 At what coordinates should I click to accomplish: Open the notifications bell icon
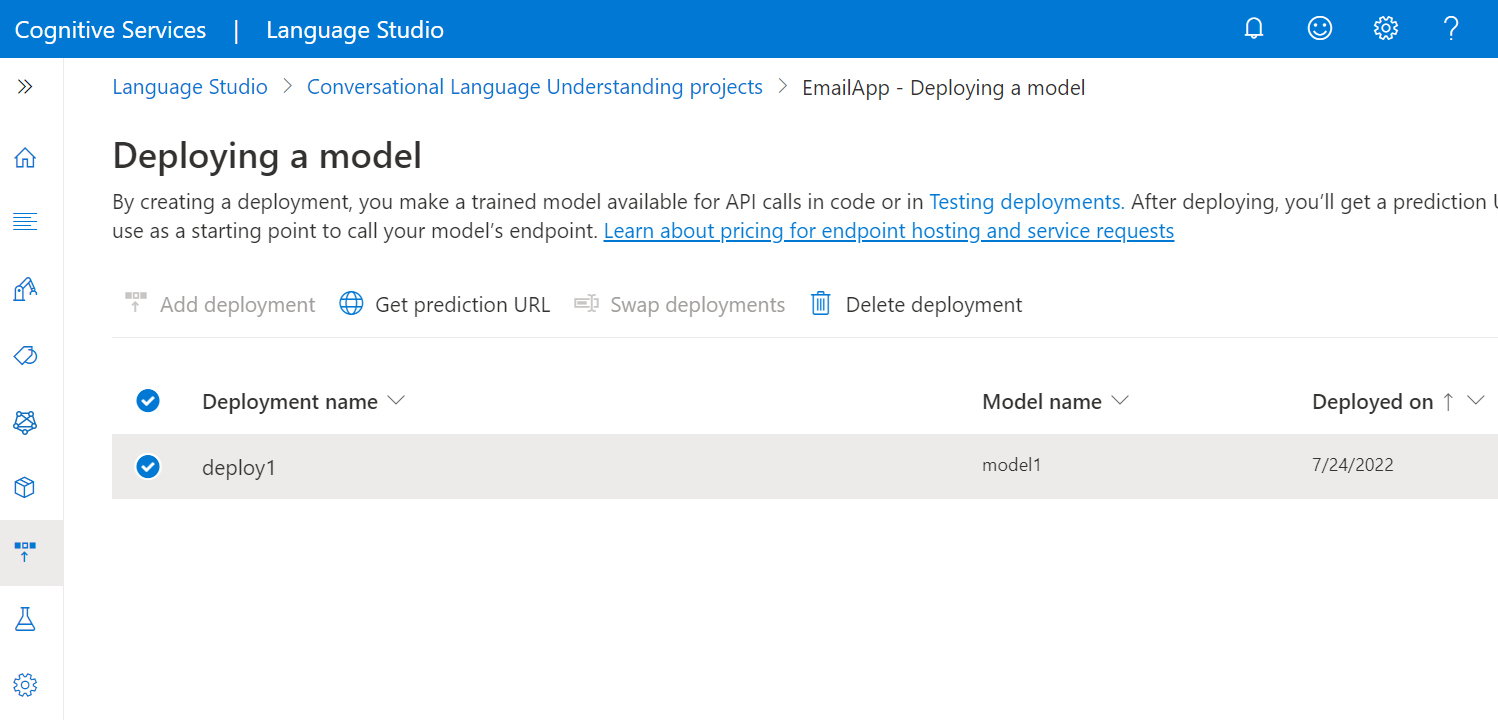click(1254, 29)
